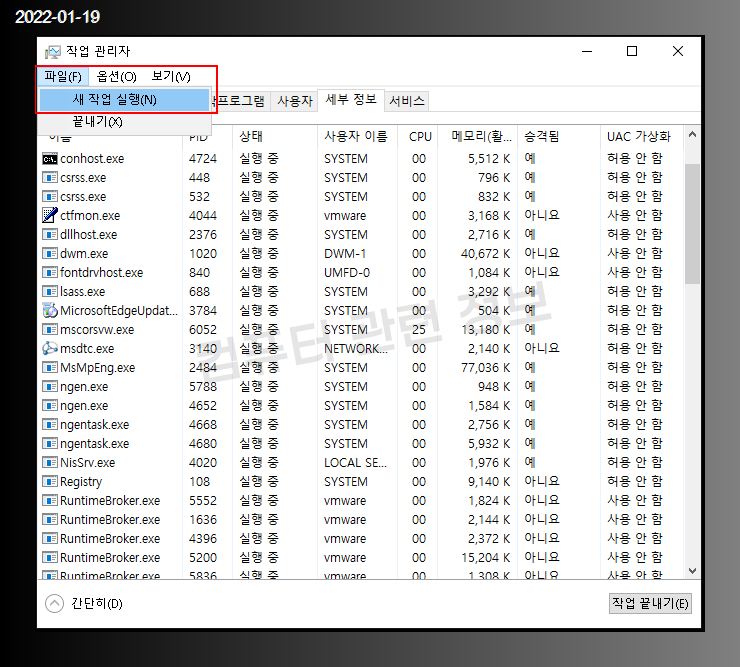Select RuntimeBroker.exe with PID 1636
The image size is (740, 667).
point(362,520)
